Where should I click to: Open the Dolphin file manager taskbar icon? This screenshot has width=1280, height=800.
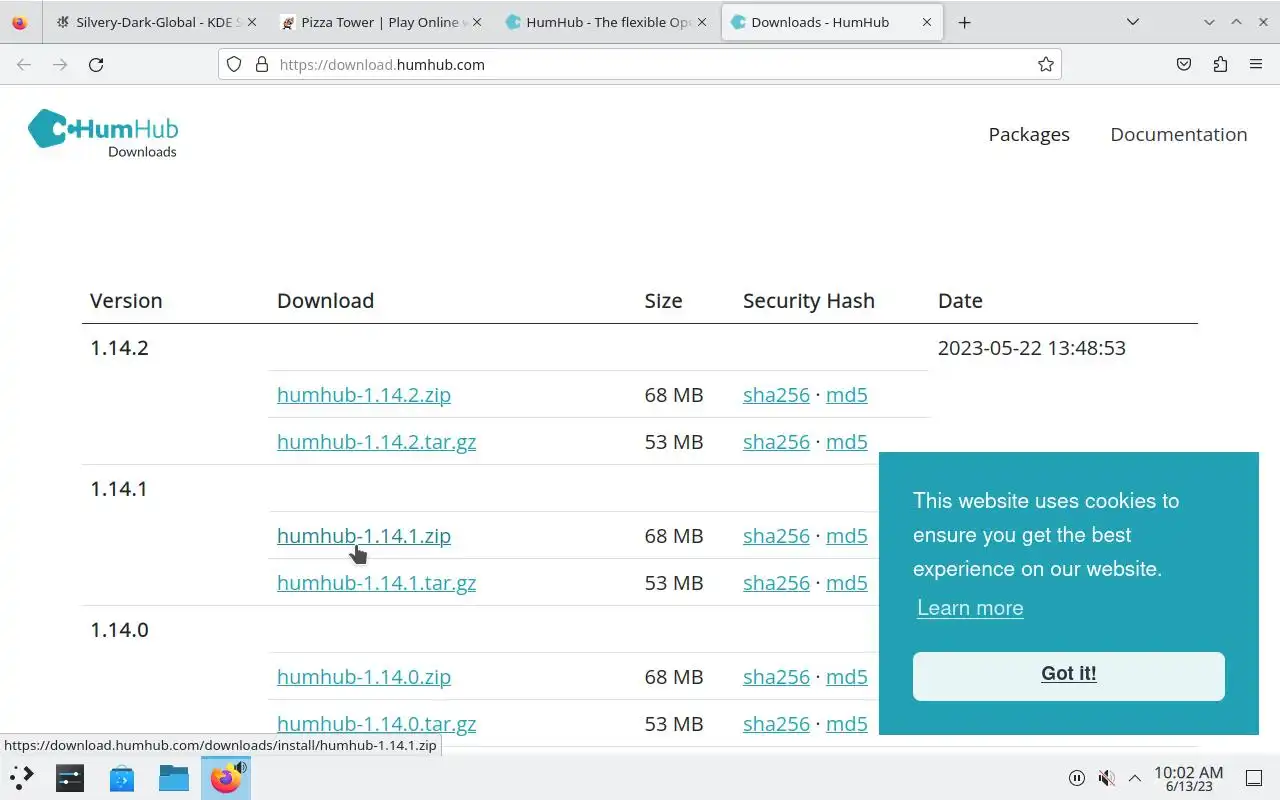(x=174, y=777)
